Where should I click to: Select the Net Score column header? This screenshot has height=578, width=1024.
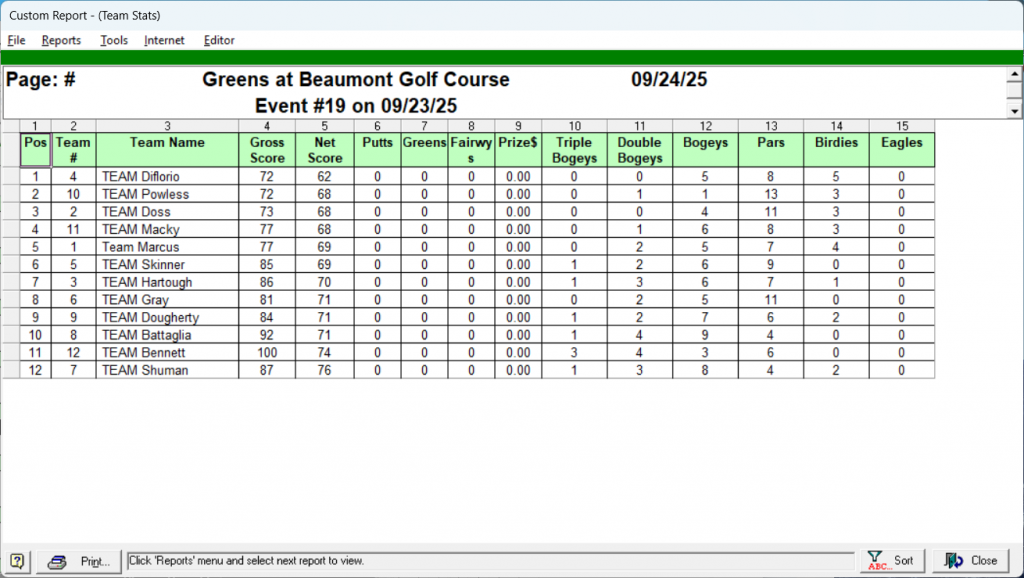[x=324, y=150]
